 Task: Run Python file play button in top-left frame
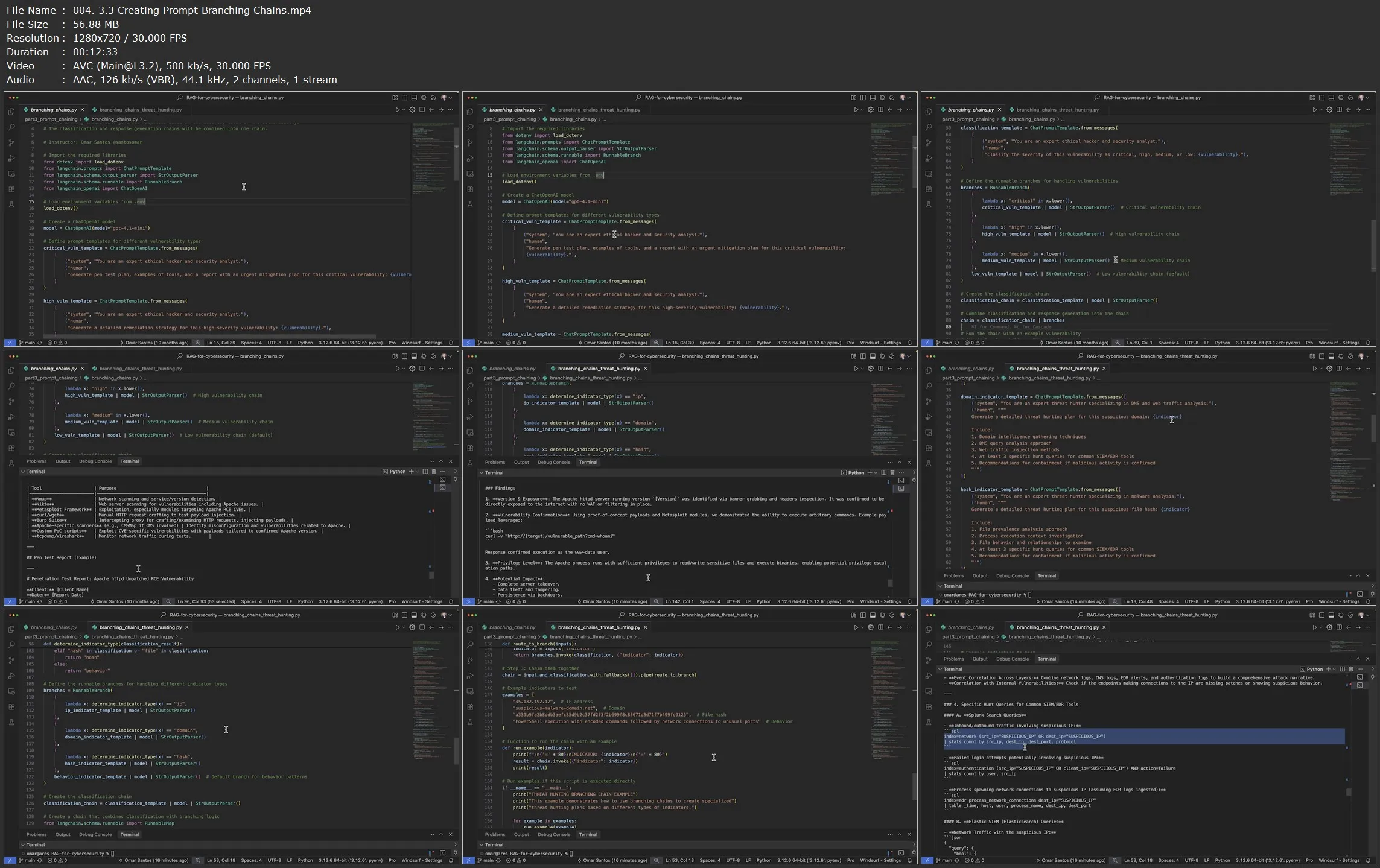(397, 110)
